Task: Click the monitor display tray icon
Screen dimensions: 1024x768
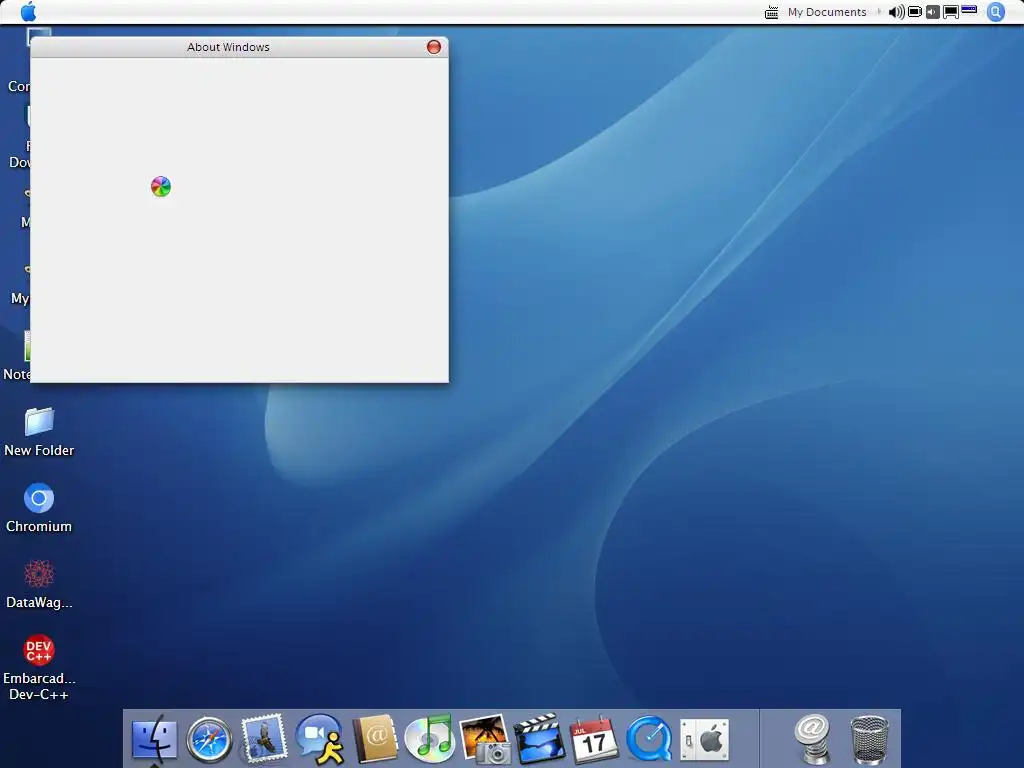Action: (x=951, y=12)
